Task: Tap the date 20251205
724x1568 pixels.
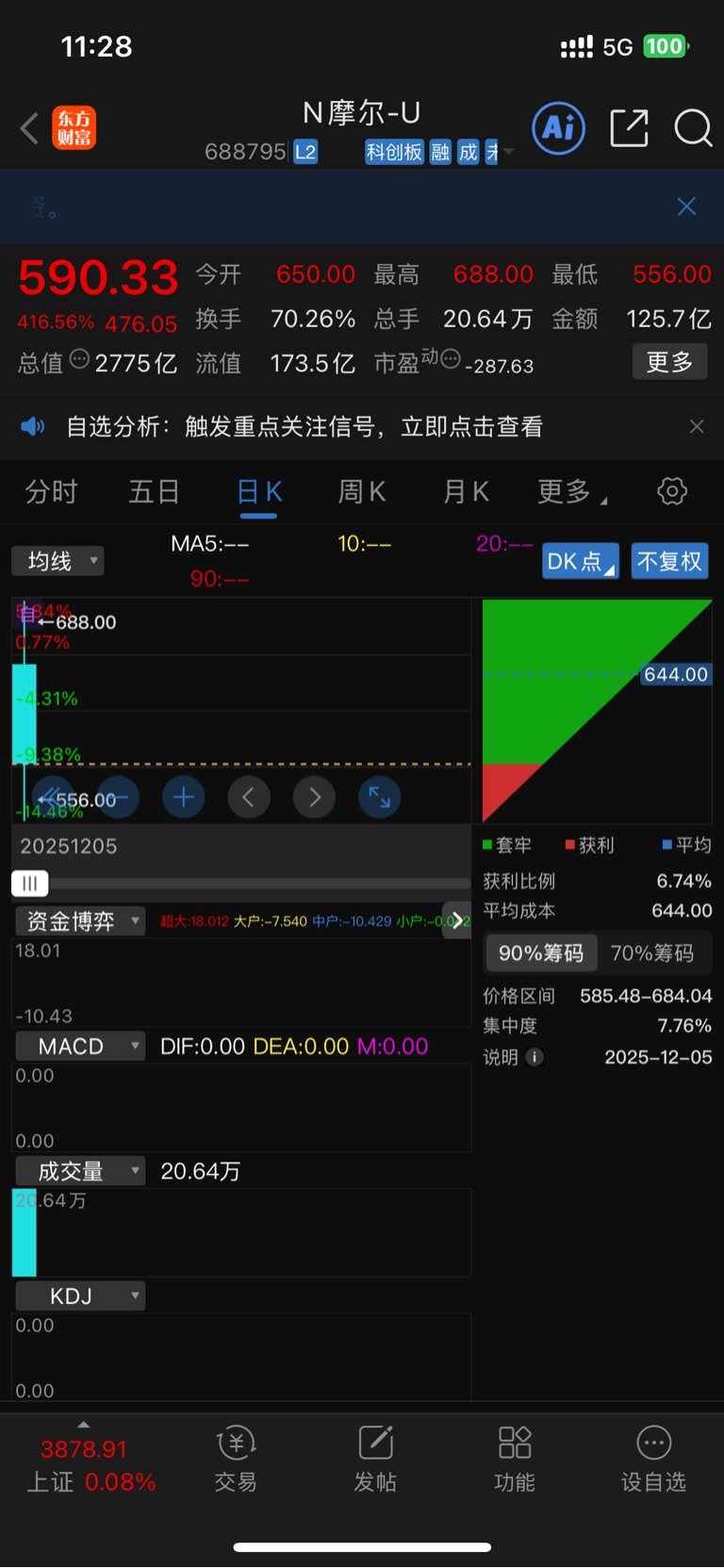Action: (x=69, y=846)
